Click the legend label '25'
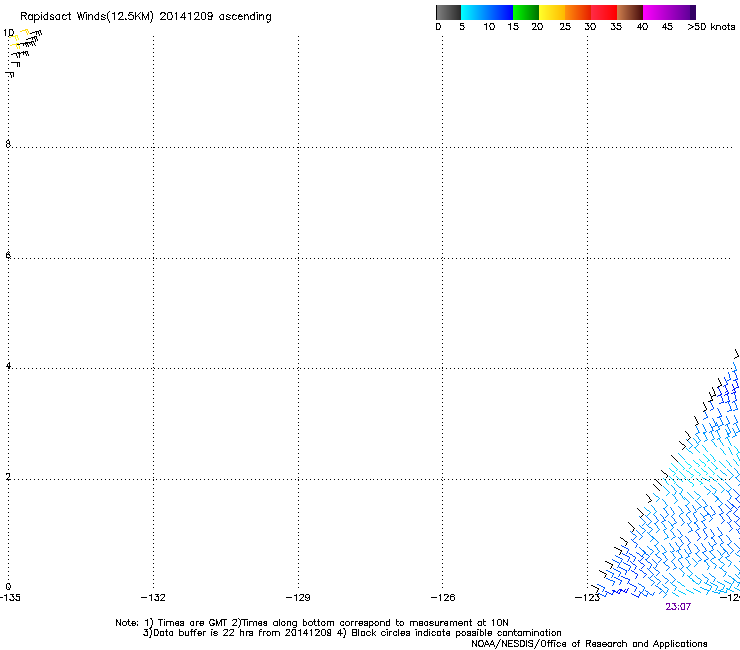This screenshot has height=650, width=740. point(565,27)
